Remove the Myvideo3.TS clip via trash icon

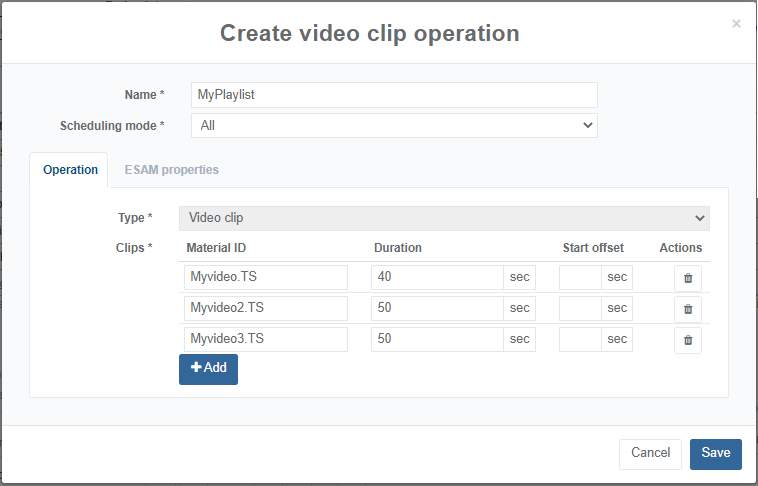tap(687, 340)
